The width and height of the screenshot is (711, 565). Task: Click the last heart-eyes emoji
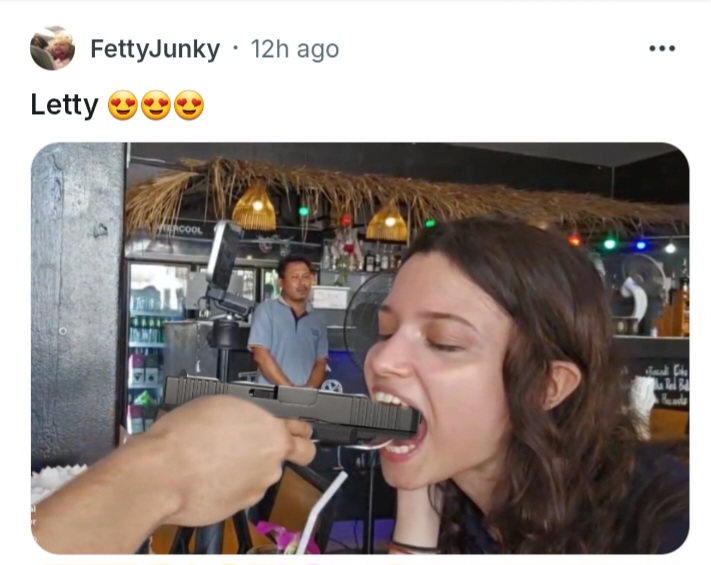[x=189, y=105]
